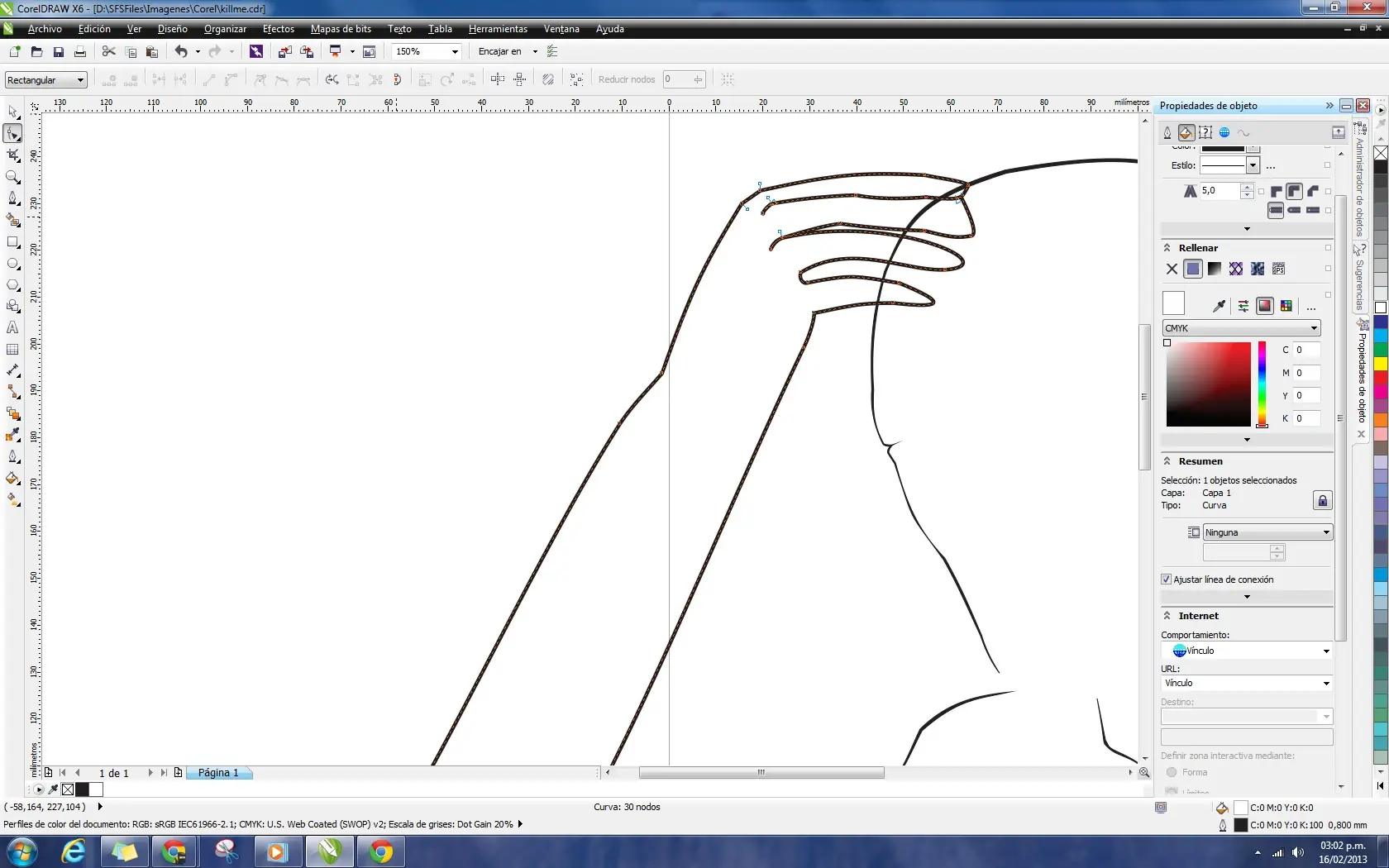The width and height of the screenshot is (1389, 868).
Task: Select the Shape node-editing tool
Action: click(12, 133)
